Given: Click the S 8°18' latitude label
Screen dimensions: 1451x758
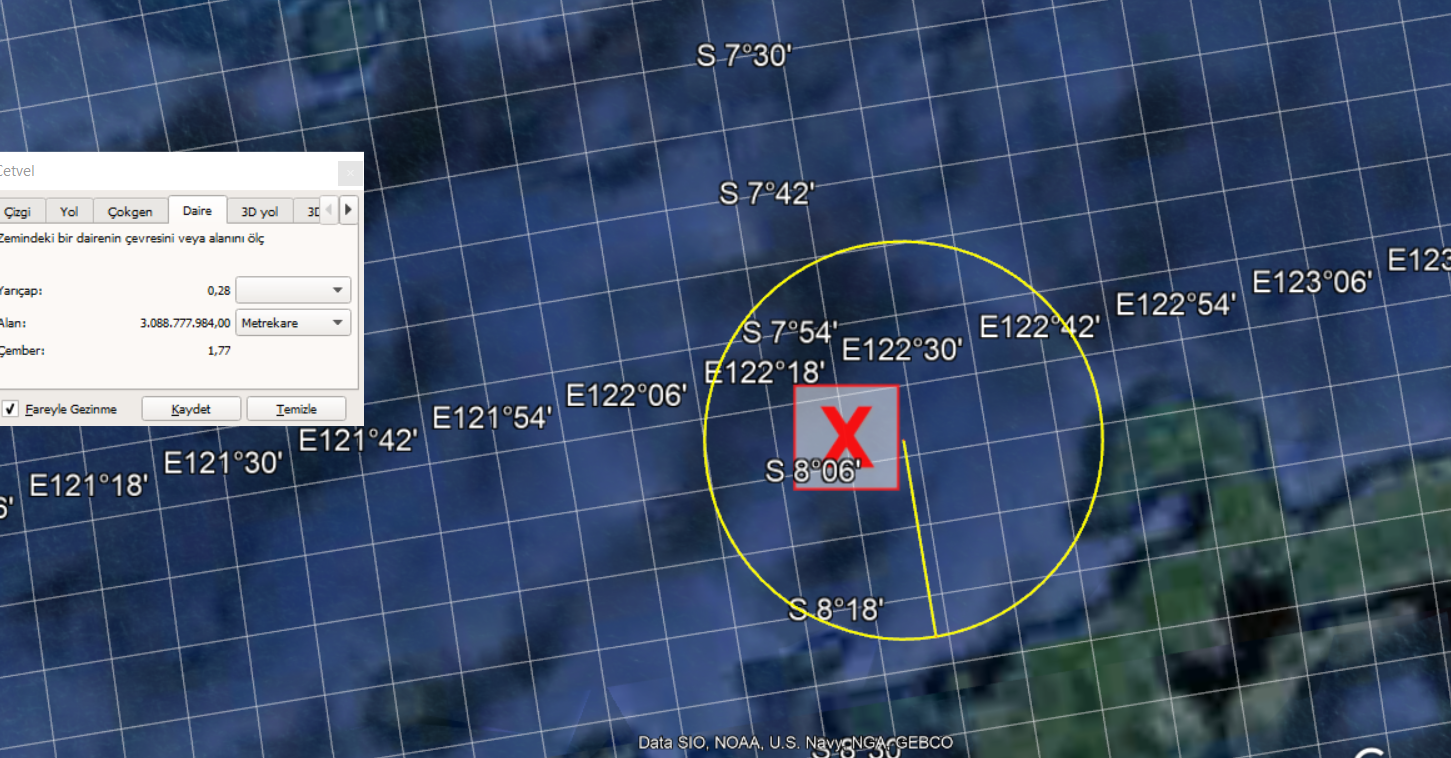Looking at the screenshot, I should click(836, 608).
